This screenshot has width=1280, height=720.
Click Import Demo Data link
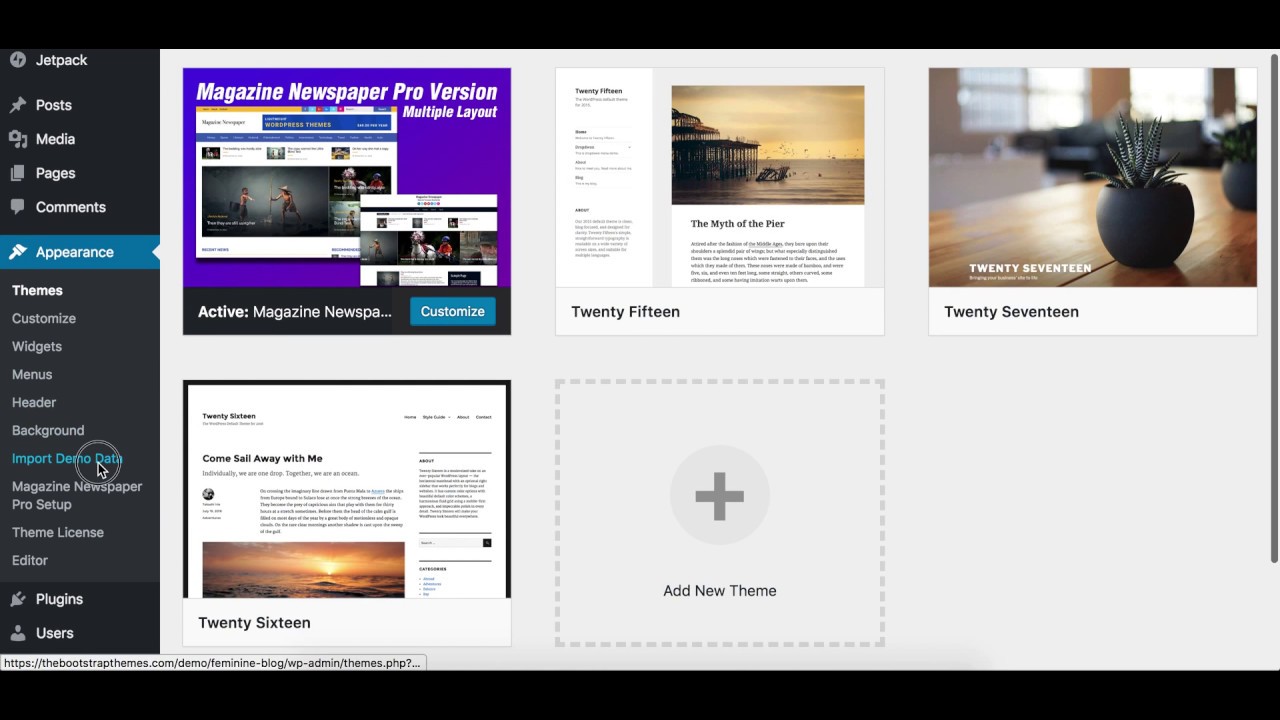click(x=67, y=458)
